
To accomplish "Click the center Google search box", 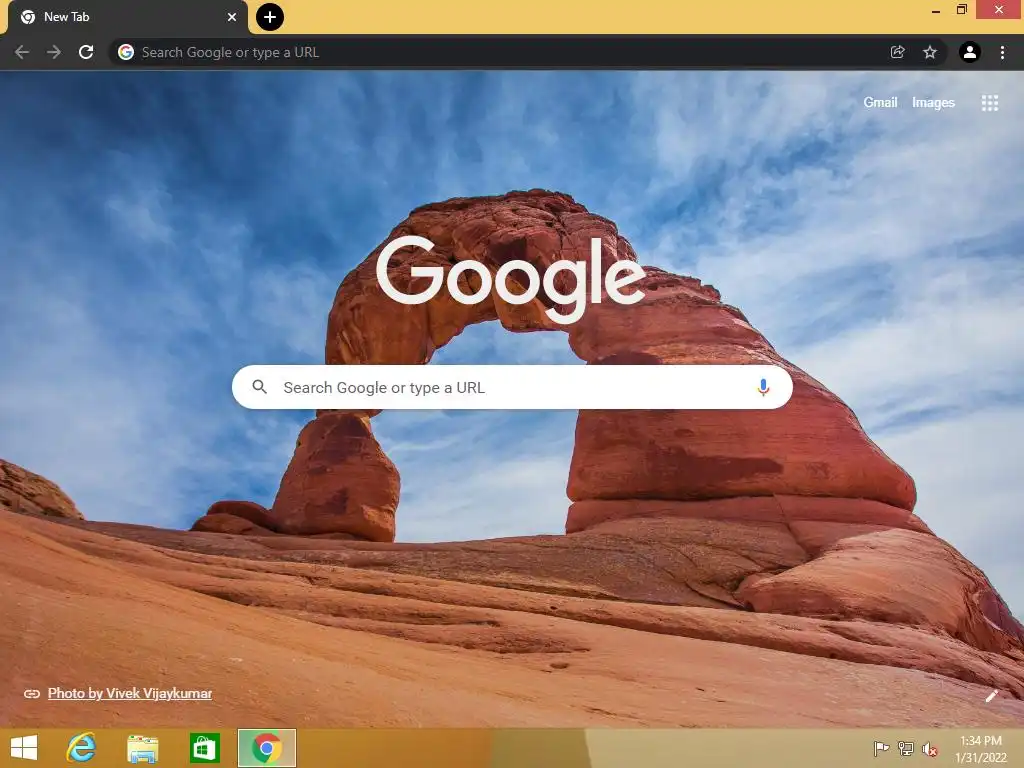I will (512, 387).
